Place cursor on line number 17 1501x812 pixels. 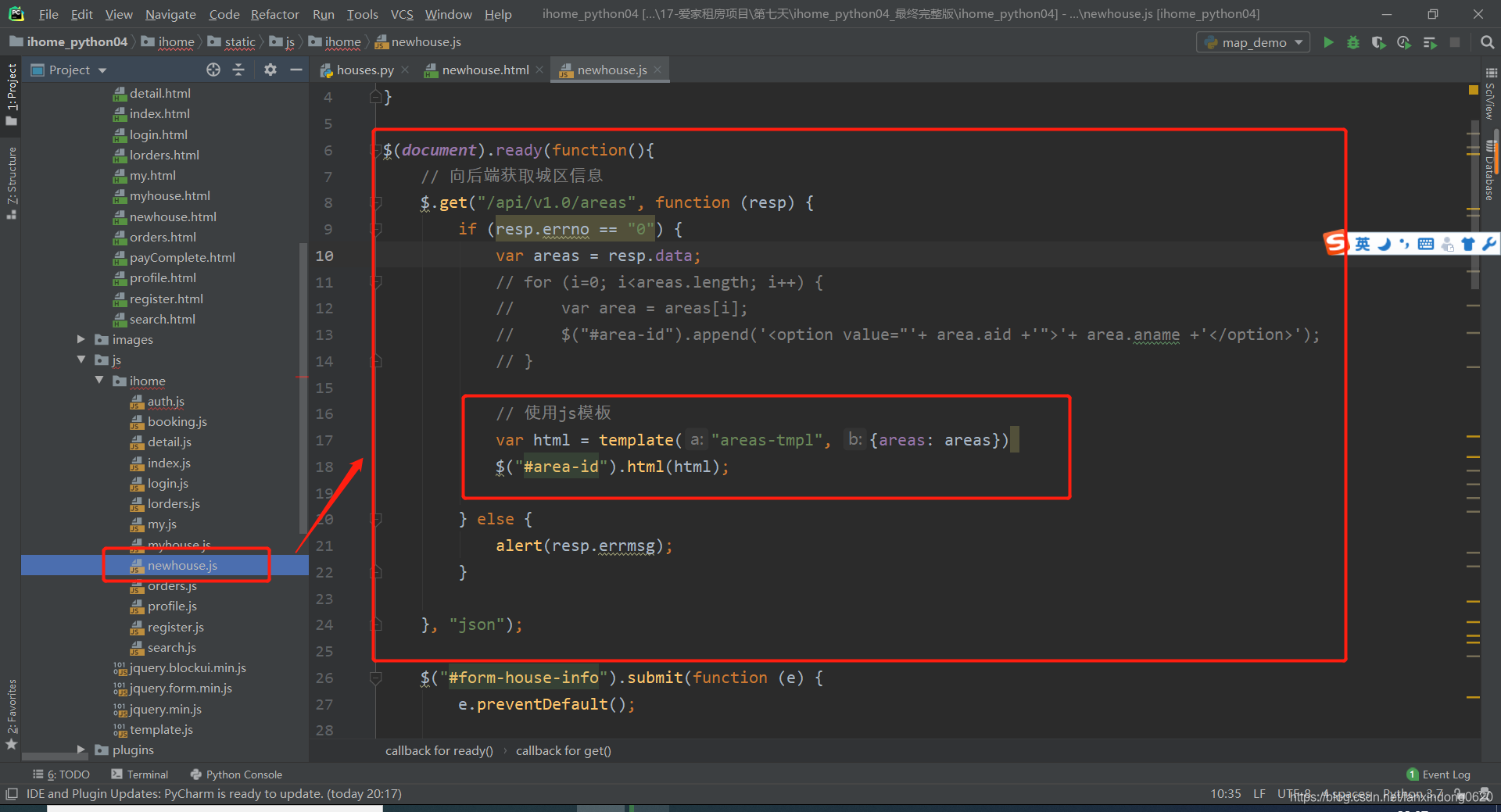pos(324,440)
